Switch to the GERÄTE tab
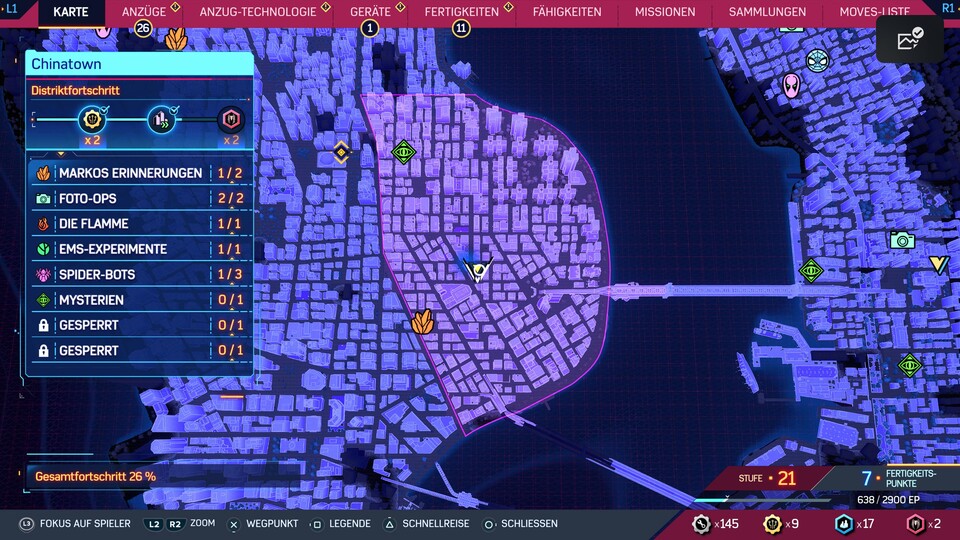The width and height of the screenshot is (960, 540). tap(370, 12)
